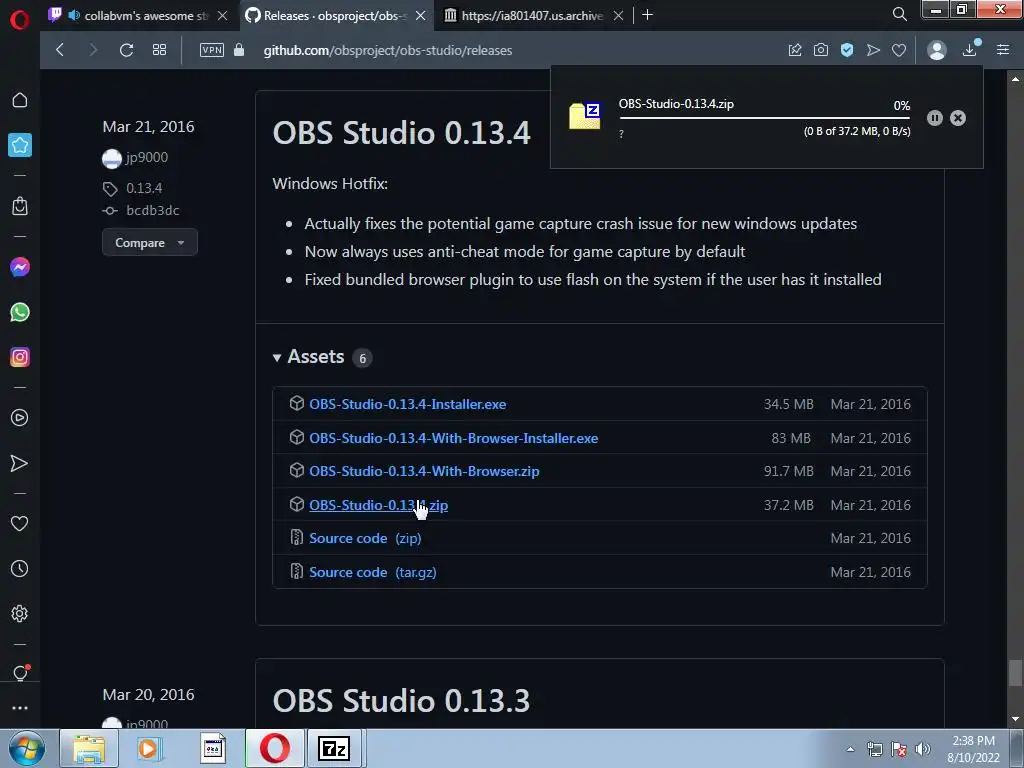Open Bookmarks heart in the sidebar
Screen dimensions: 1024x768
point(20,523)
